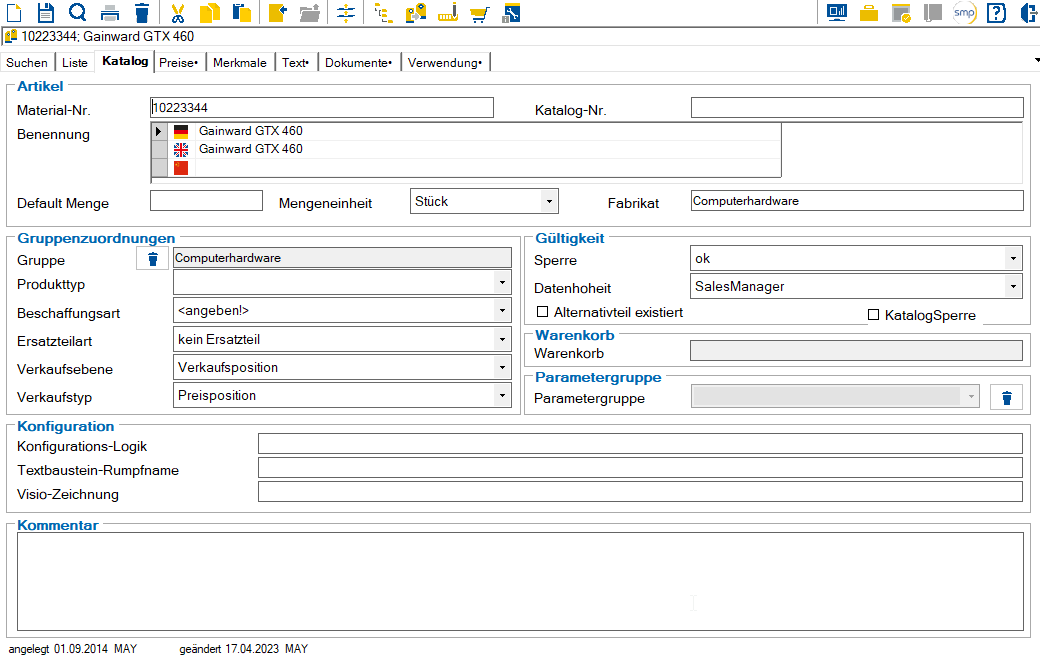
Task: Click into the Kommentar text area
Action: 520,581
